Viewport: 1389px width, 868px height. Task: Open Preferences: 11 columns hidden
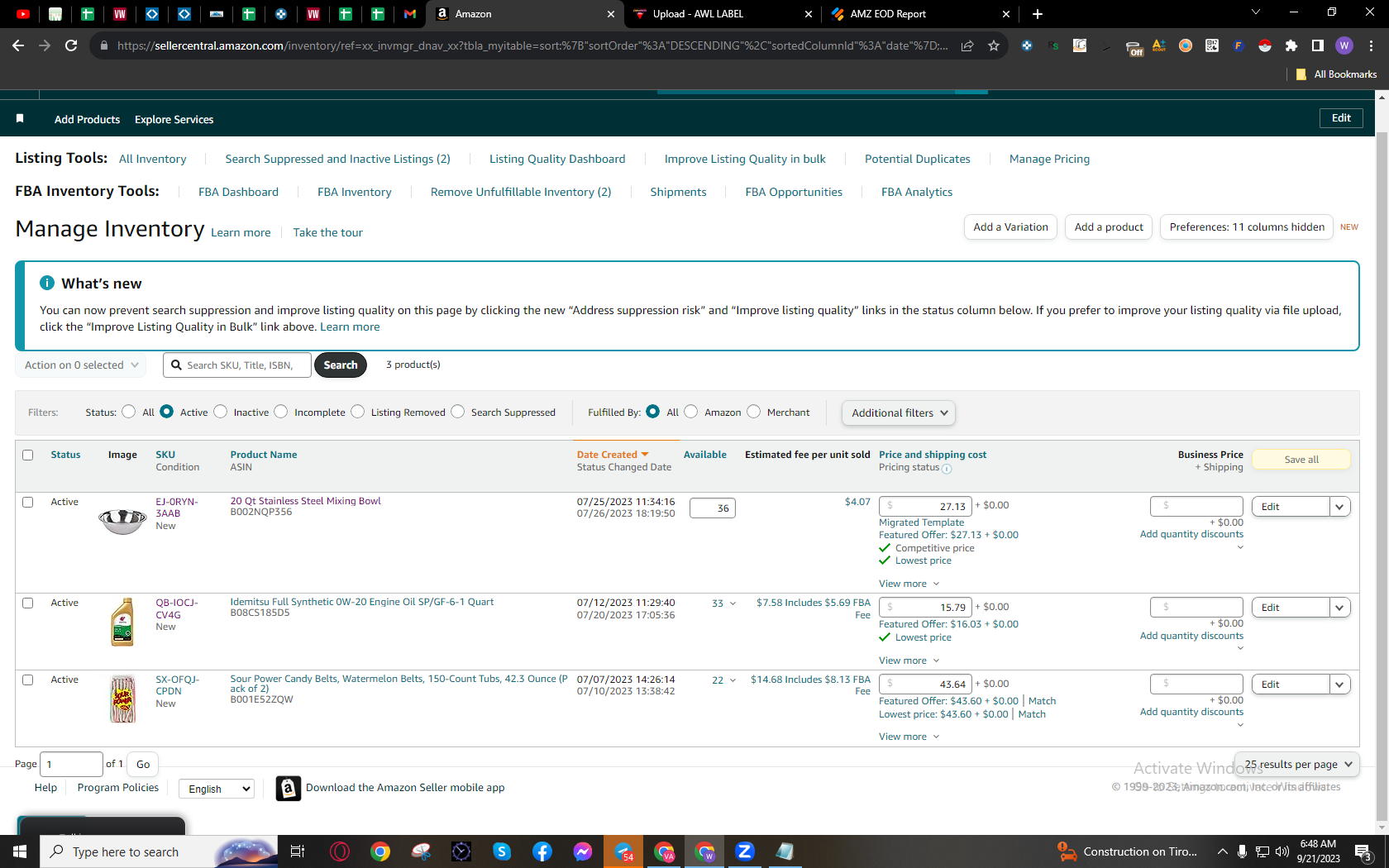(x=1247, y=227)
